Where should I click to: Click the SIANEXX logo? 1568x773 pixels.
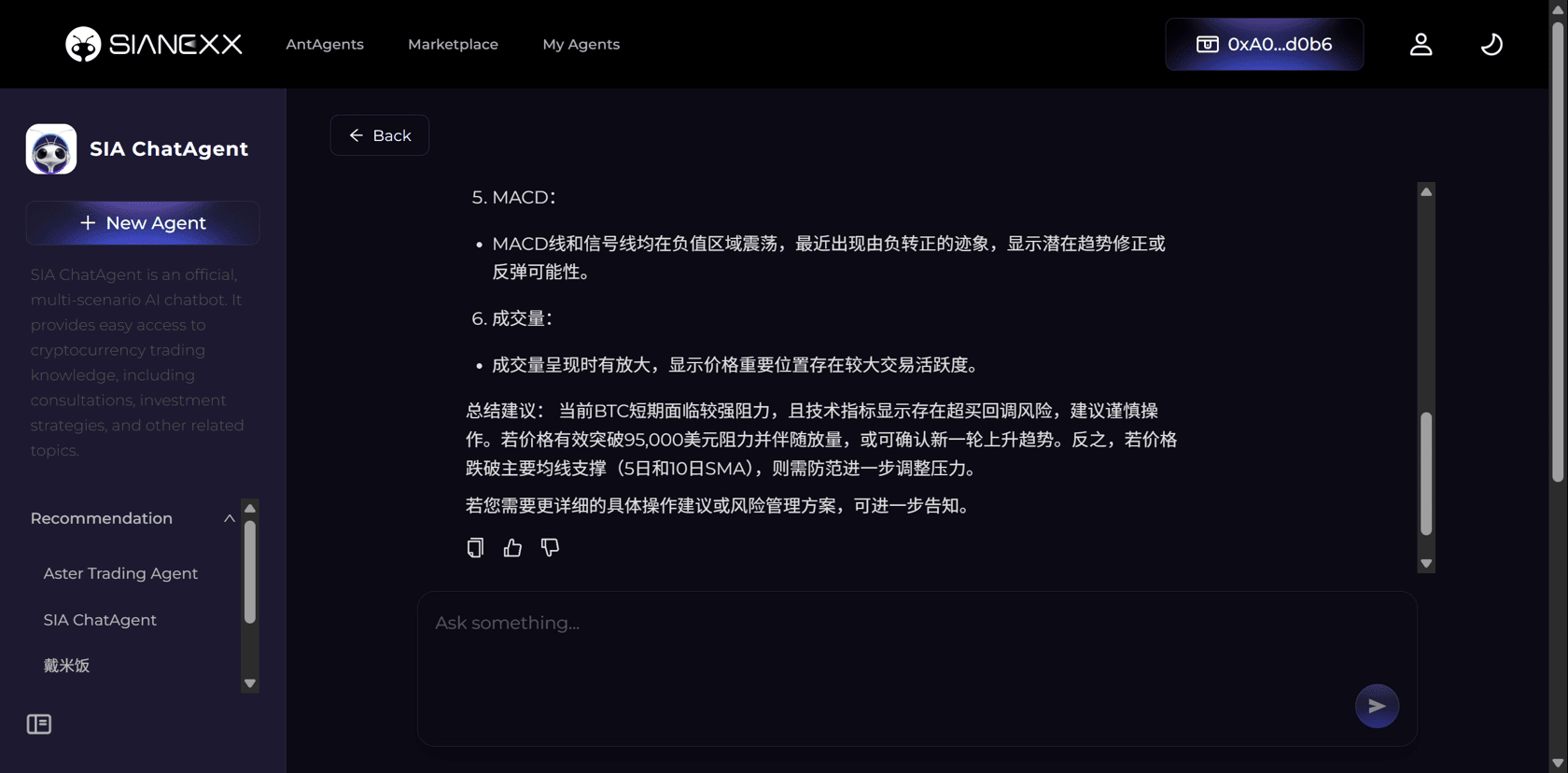[153, 44]
